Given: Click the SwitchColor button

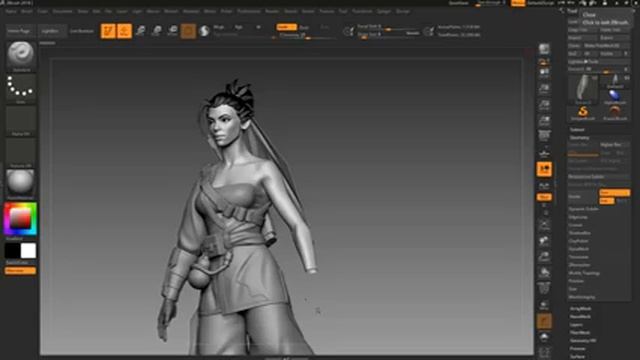Looking at the screenshot, I should (x=20, y=262).
